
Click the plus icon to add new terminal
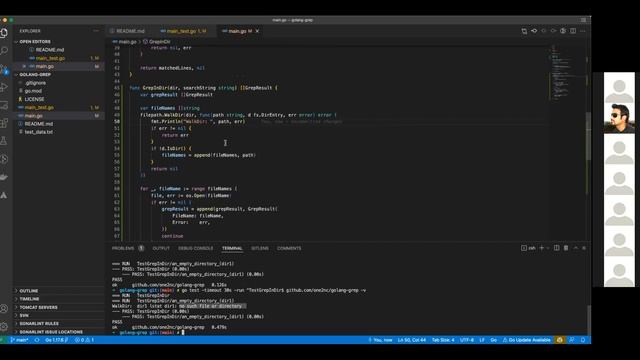[542, 248]
